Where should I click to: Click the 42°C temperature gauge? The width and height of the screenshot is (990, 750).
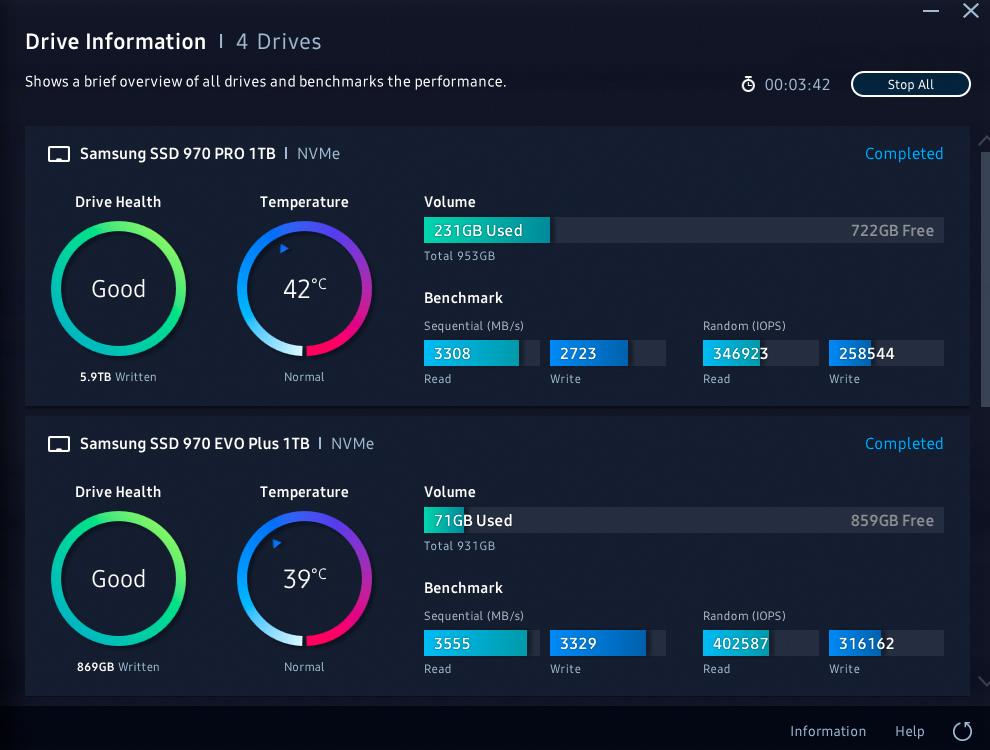pyautogui.click(x=304, y=289)
